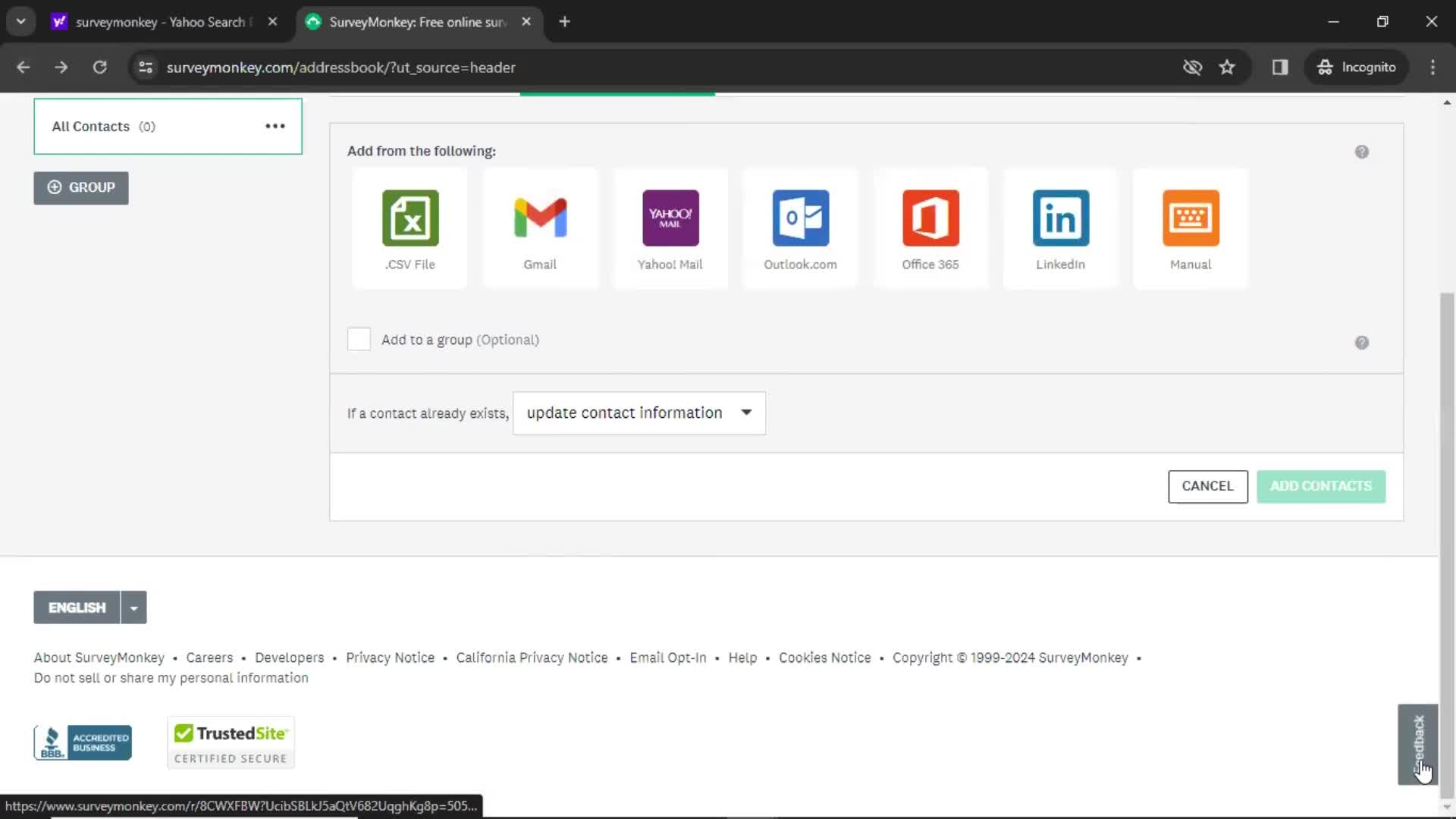Click the All Contacts options menu
Viewport: 1456px width, 819px height.
click(275, 126)
